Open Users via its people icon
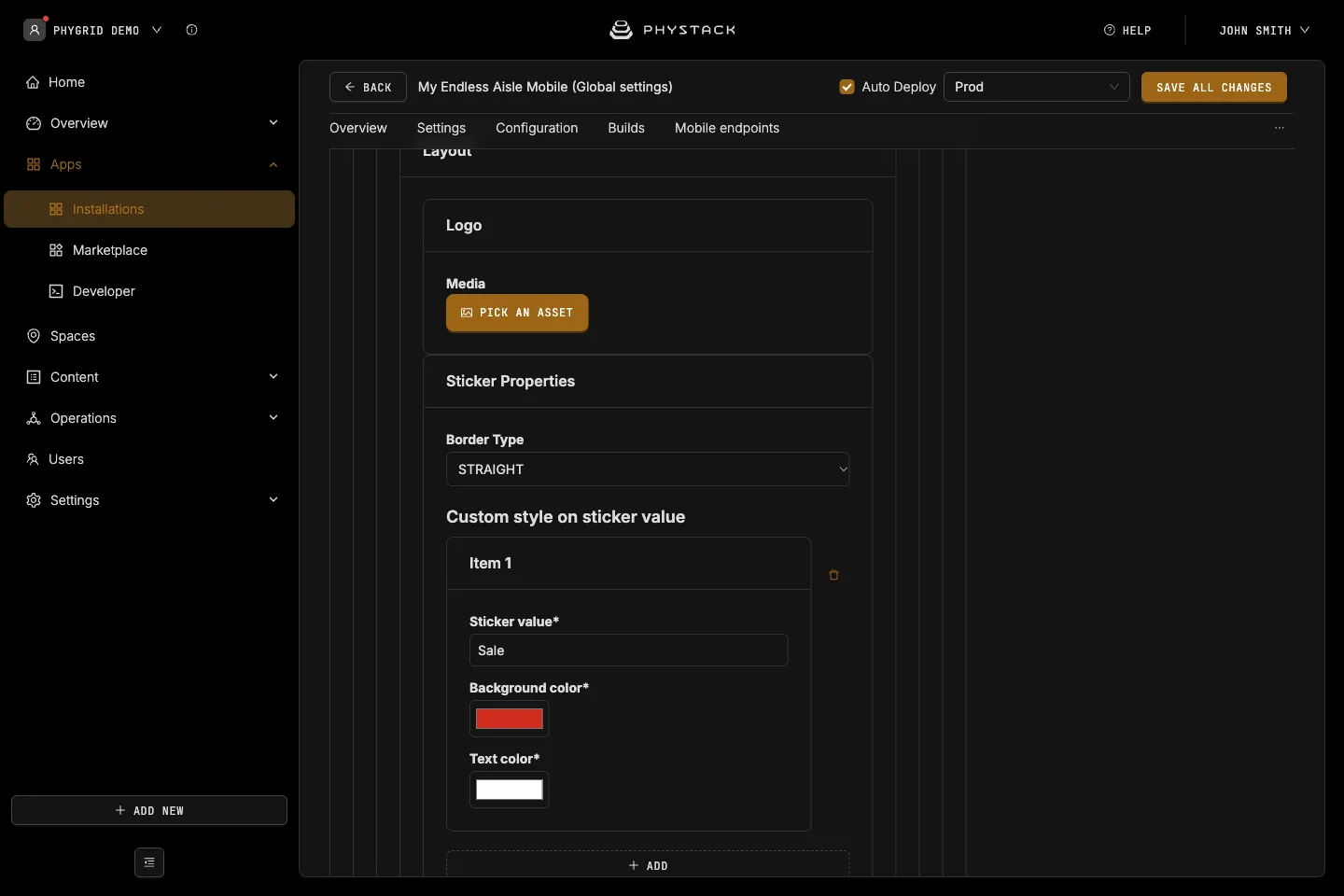1344x896 pixels. click(33, 459)
